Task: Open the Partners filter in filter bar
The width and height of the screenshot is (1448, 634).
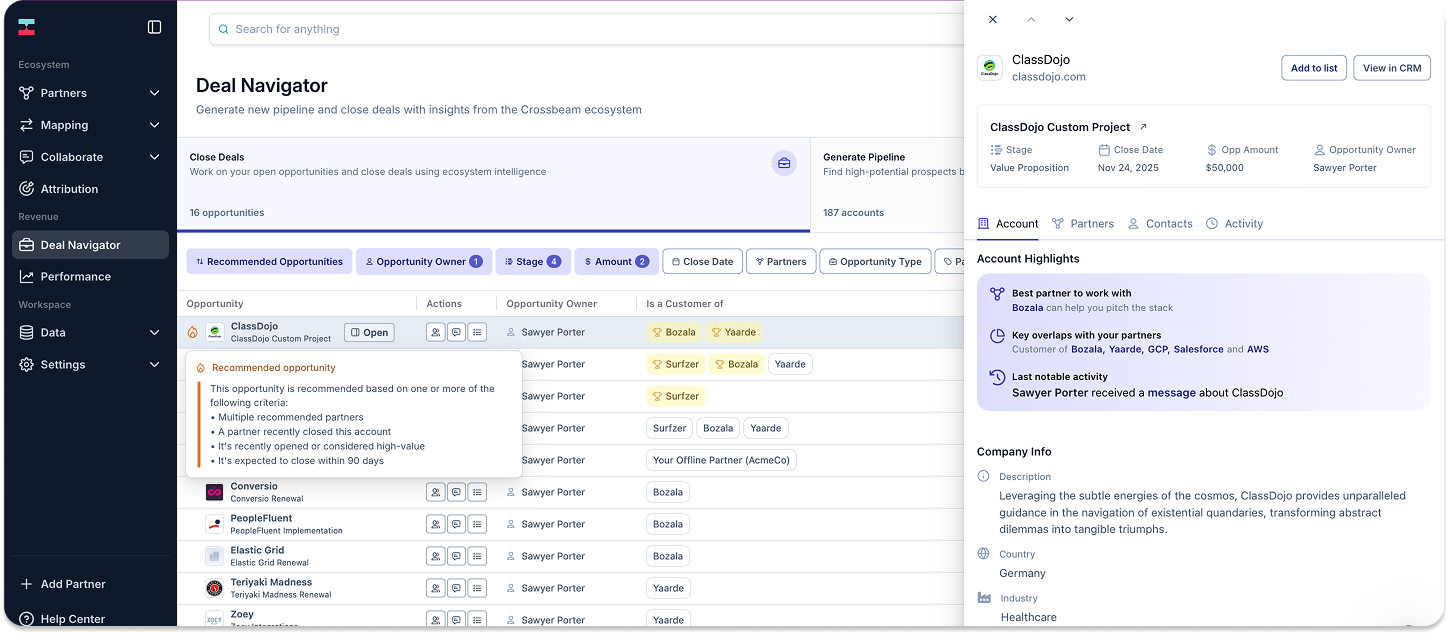Action: click(x=781, y=261)
